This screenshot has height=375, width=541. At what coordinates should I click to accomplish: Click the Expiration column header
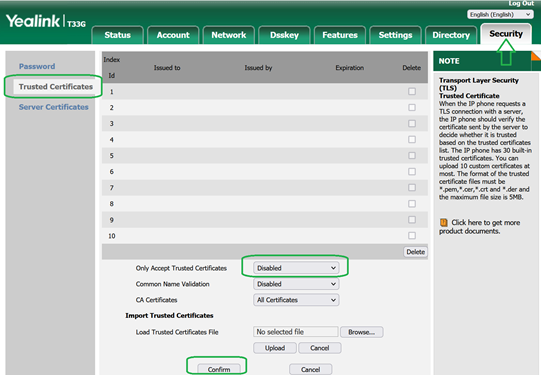coord(350,68)
